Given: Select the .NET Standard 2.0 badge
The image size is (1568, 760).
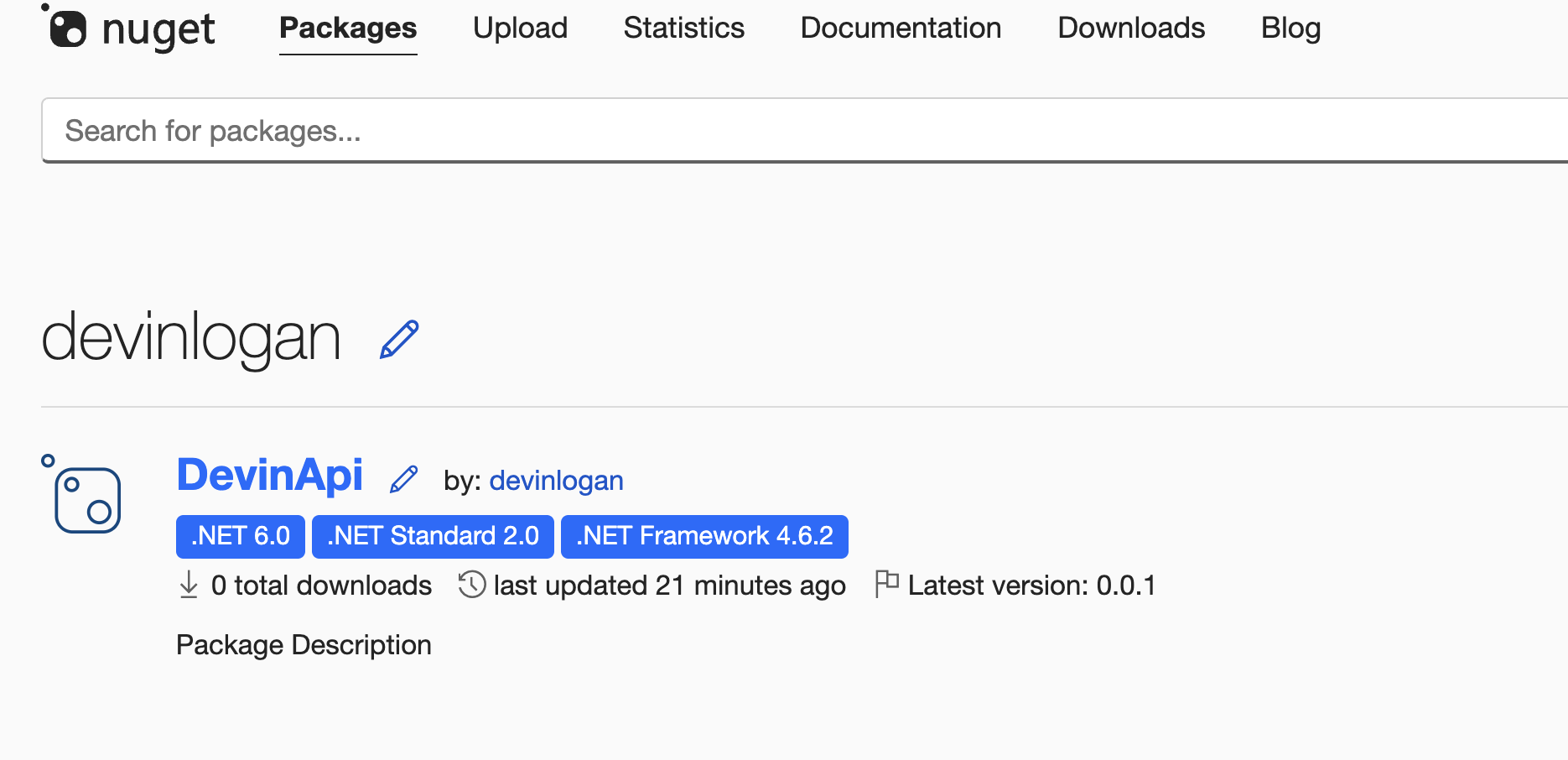Looking at the screenshot, I should click(432, 536).
